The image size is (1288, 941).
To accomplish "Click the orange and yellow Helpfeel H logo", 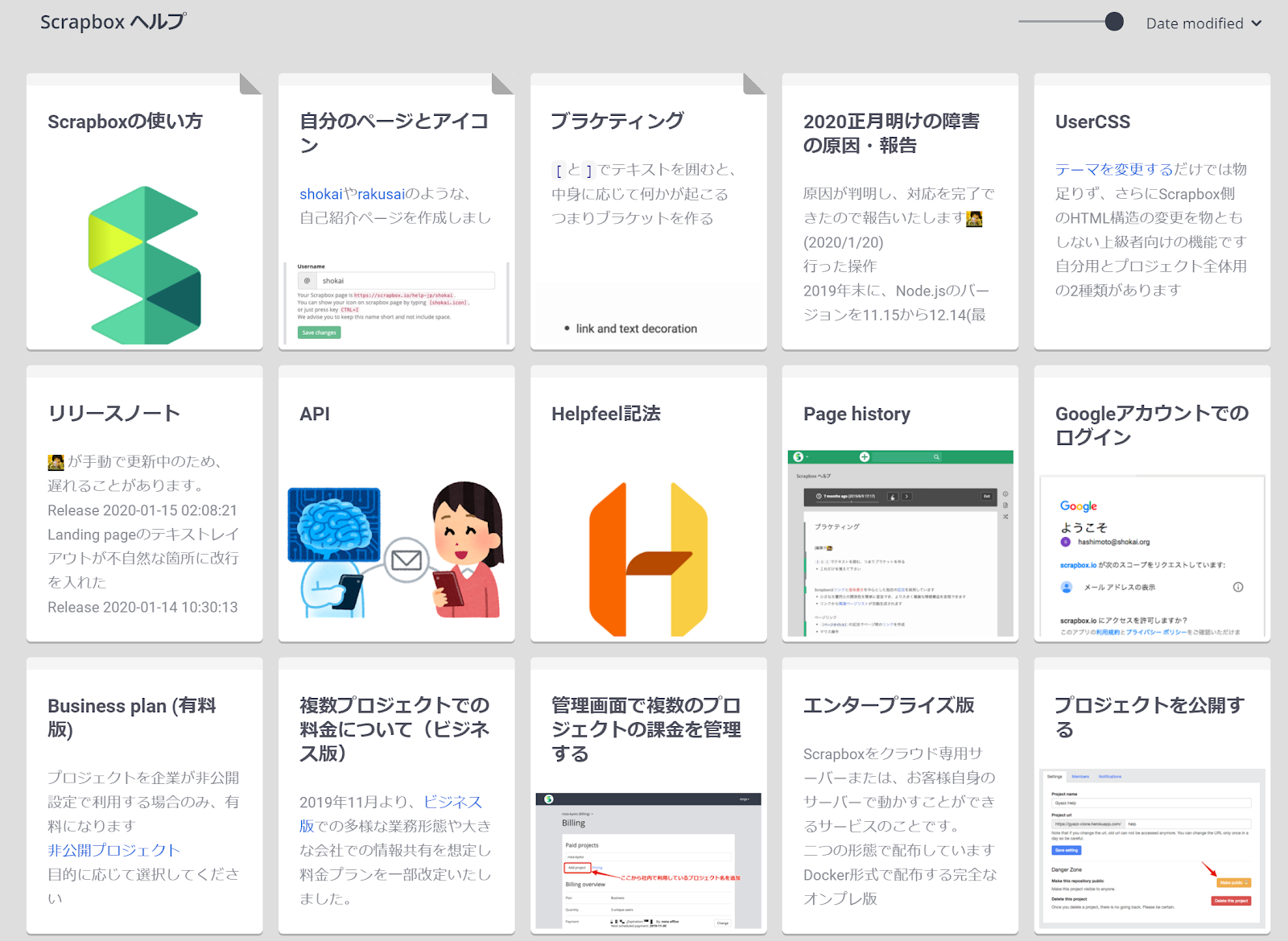I will (x=649, y=559).
